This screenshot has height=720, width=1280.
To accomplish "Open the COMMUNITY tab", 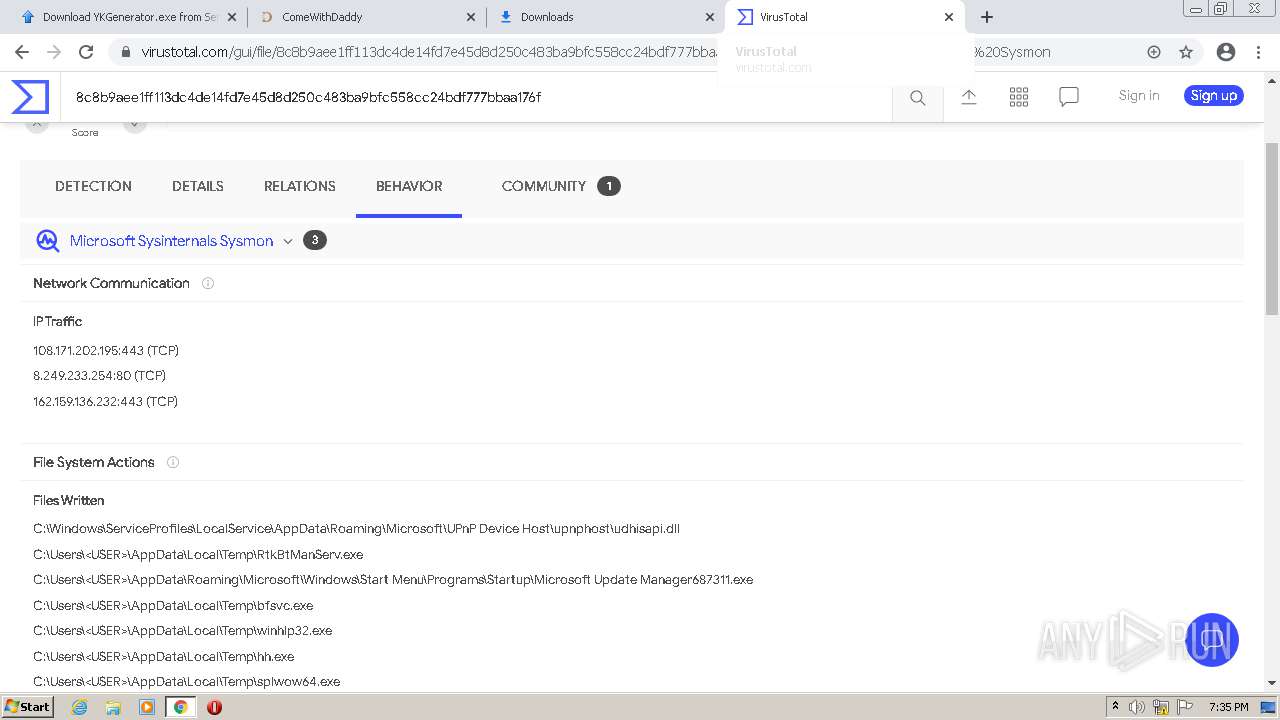I will (x=544, y=186).
